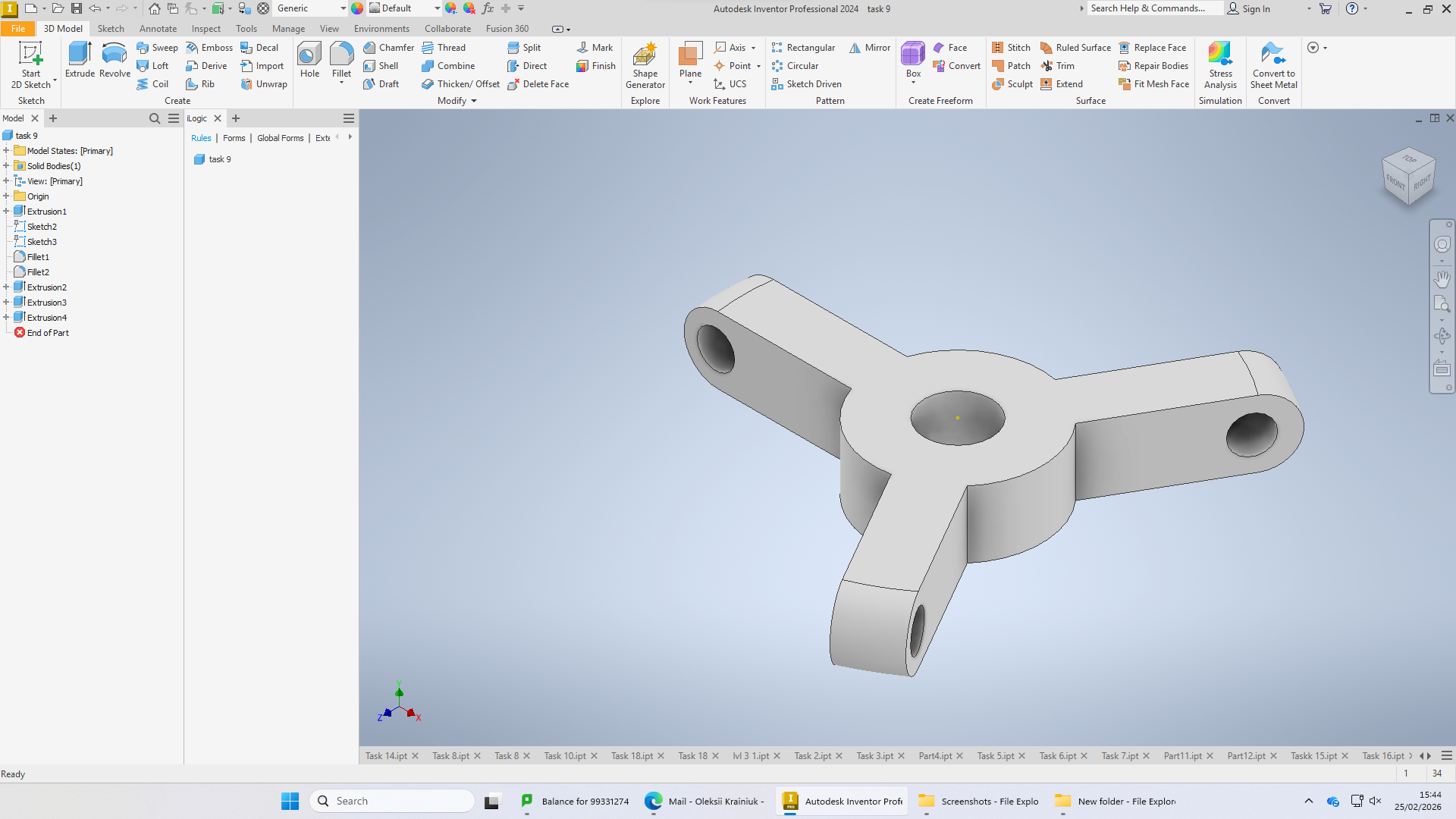Open the appearance color wheel icon
Screen dimensions: 1456x819
coord(357,8)
